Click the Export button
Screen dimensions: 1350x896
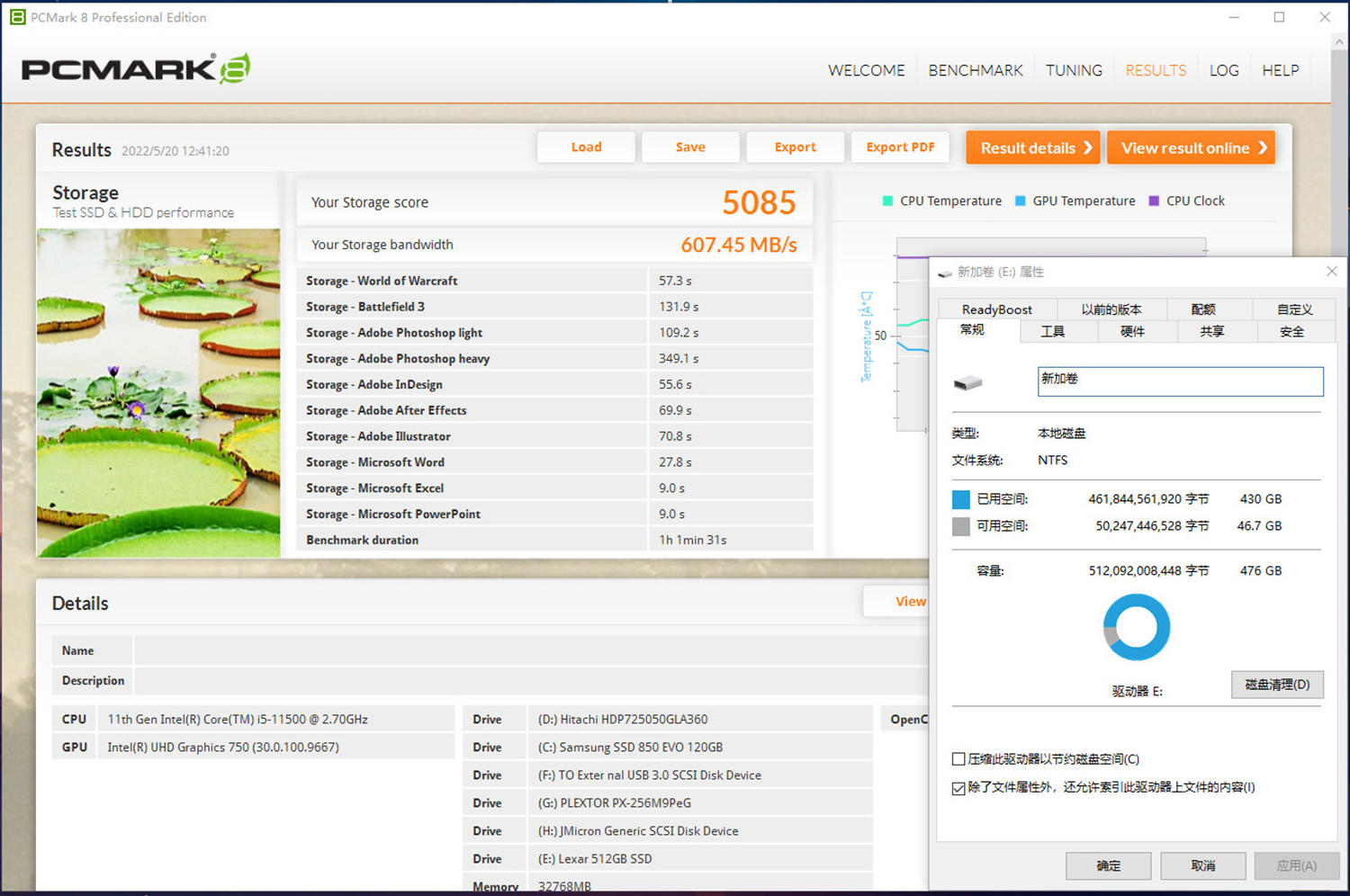pyautogui.click(x=795, y=148)
